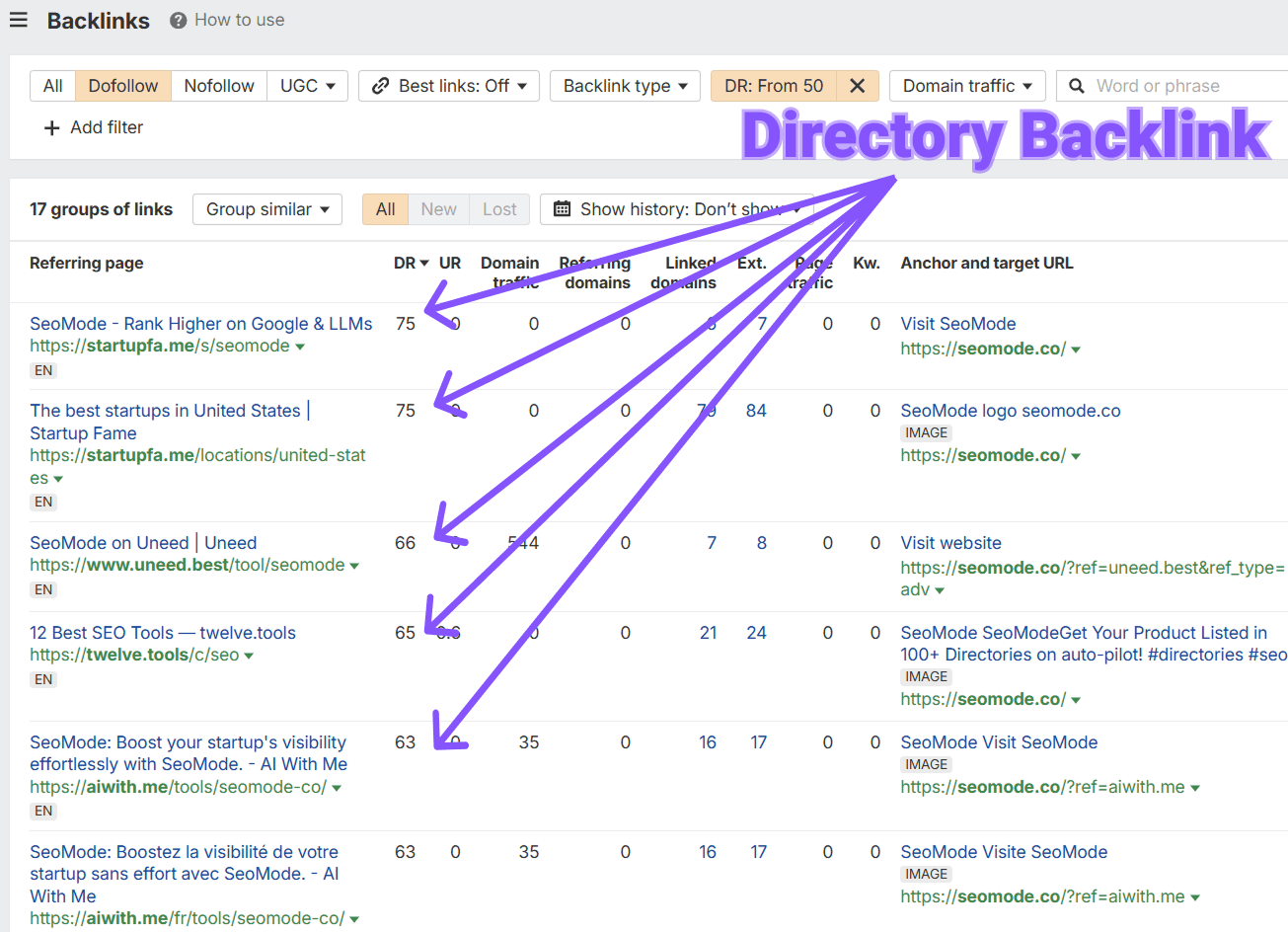Click the calendar icon in Show history
Screen dimensions: 1288x932
click(x=562, y=209)
